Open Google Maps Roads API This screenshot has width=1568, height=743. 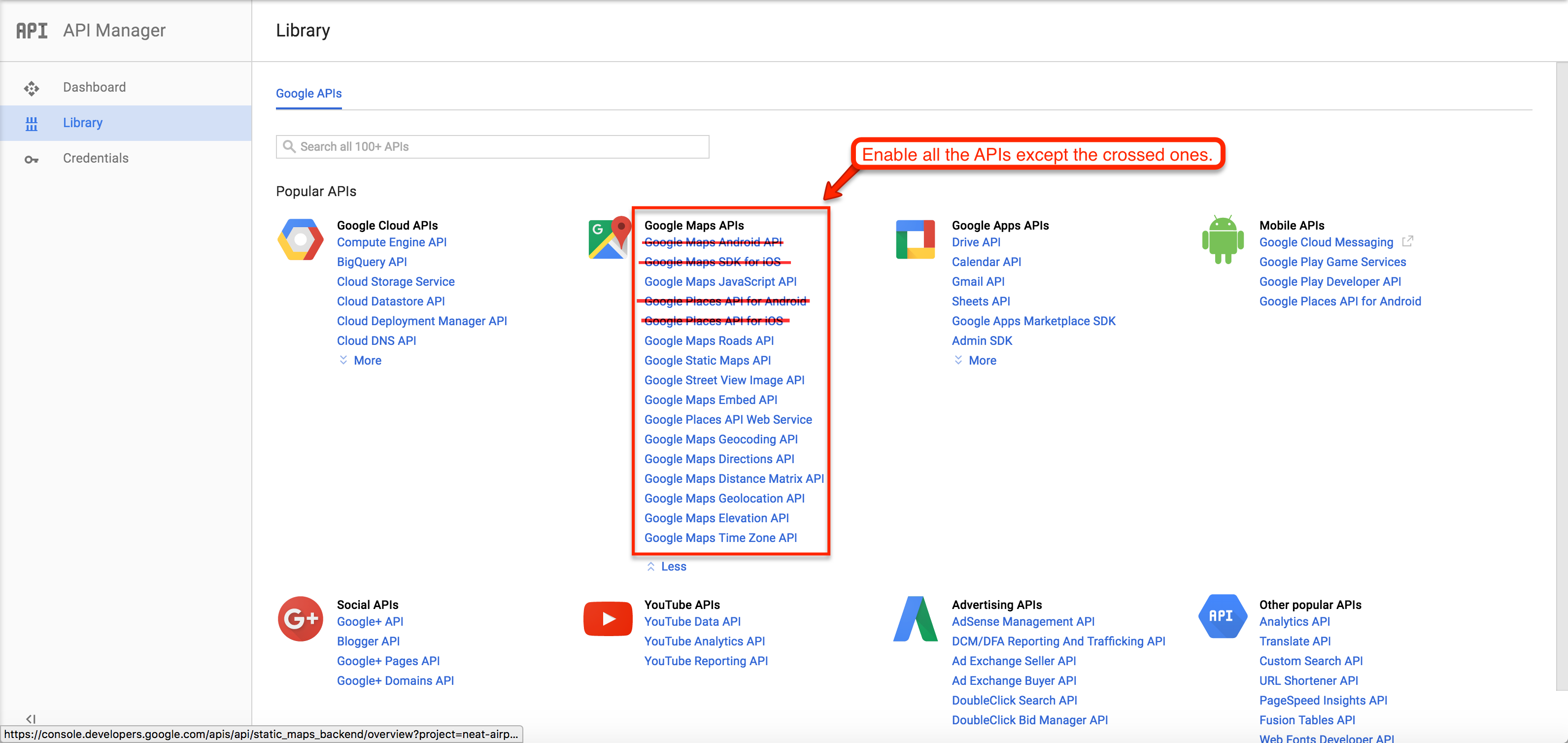point(709,341)
